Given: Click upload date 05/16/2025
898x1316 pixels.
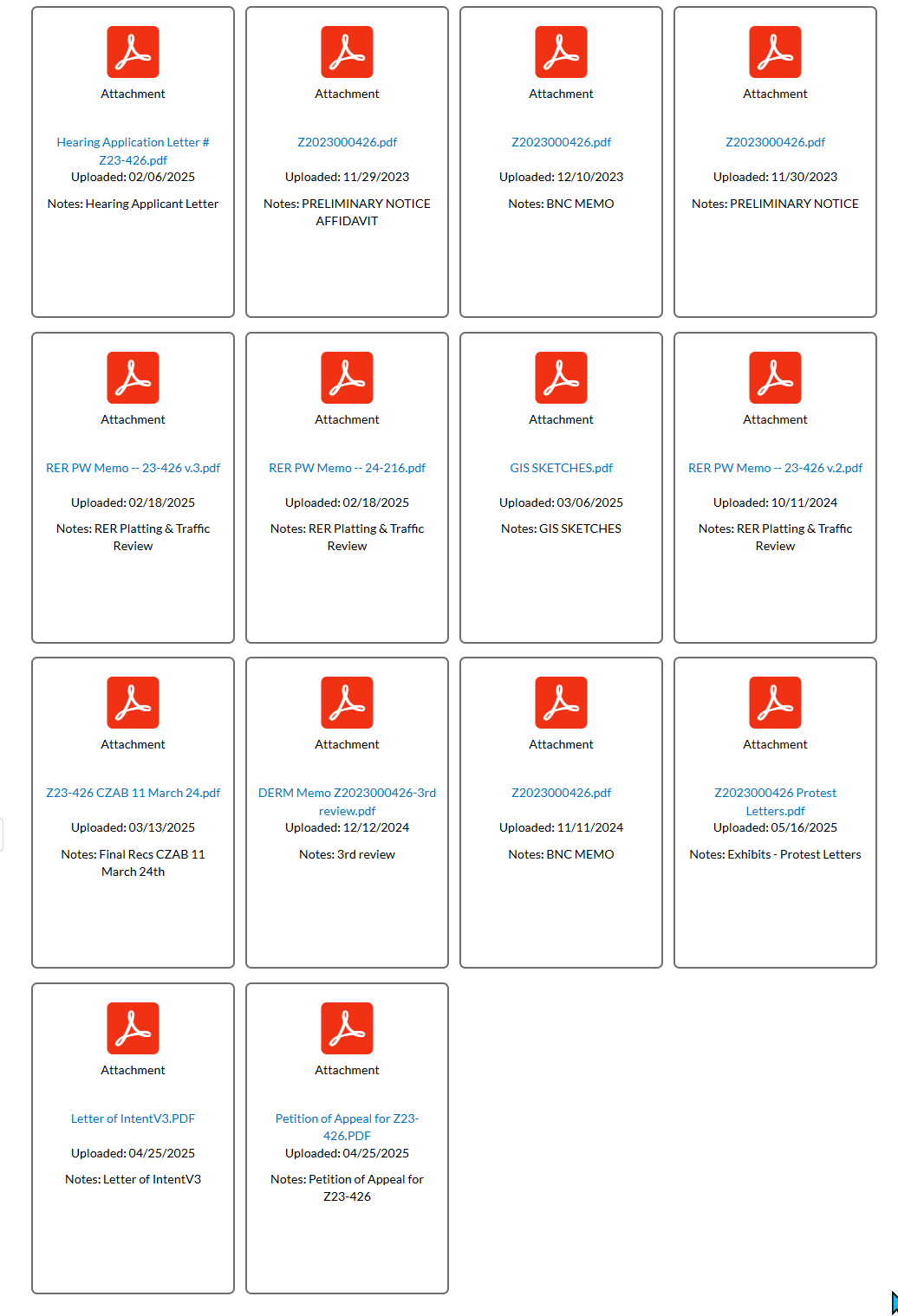Looking at the screenshot, I should click(x=804, y=827).
